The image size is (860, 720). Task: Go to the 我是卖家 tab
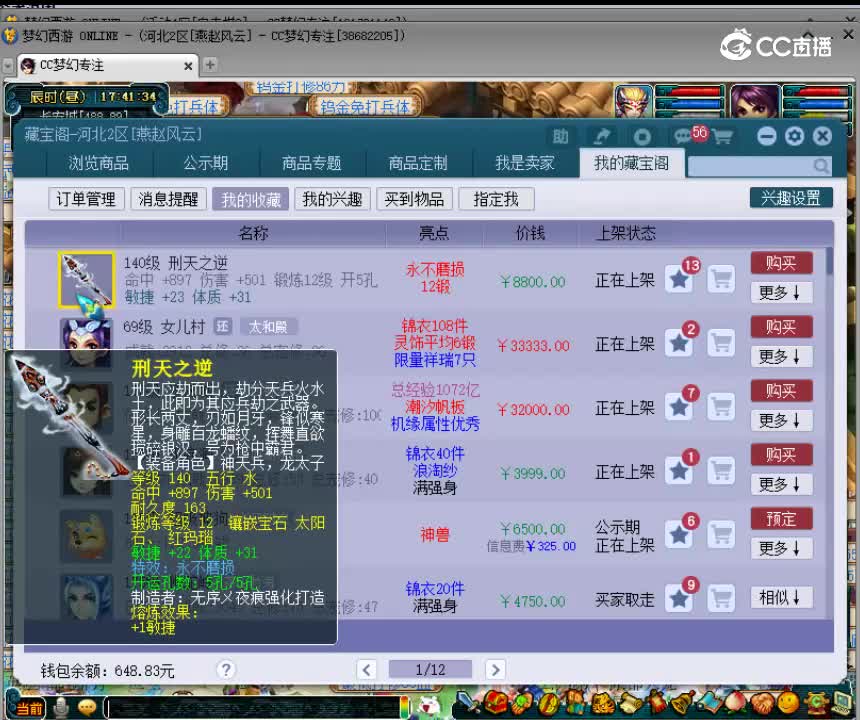(524, 163)
